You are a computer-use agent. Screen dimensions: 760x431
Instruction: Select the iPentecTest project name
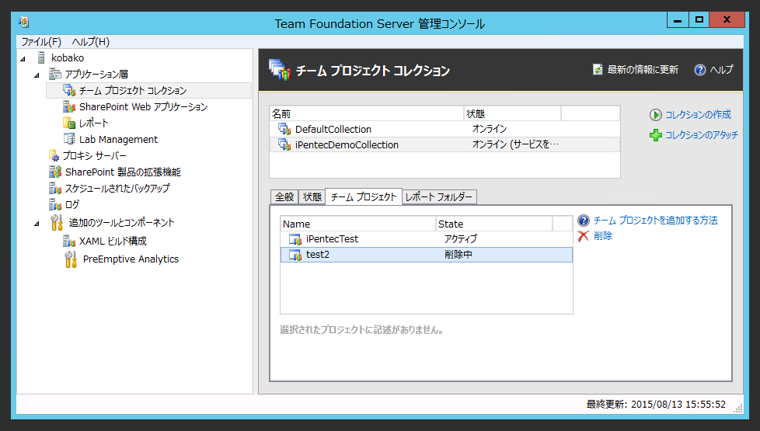click(332, 239)
